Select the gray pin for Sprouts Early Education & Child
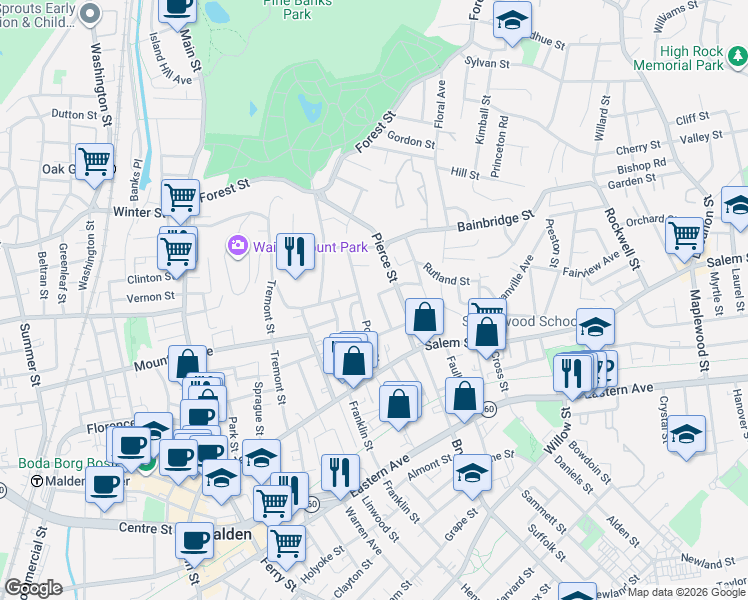This screenshot has width=748, height=600. (90, 15)
